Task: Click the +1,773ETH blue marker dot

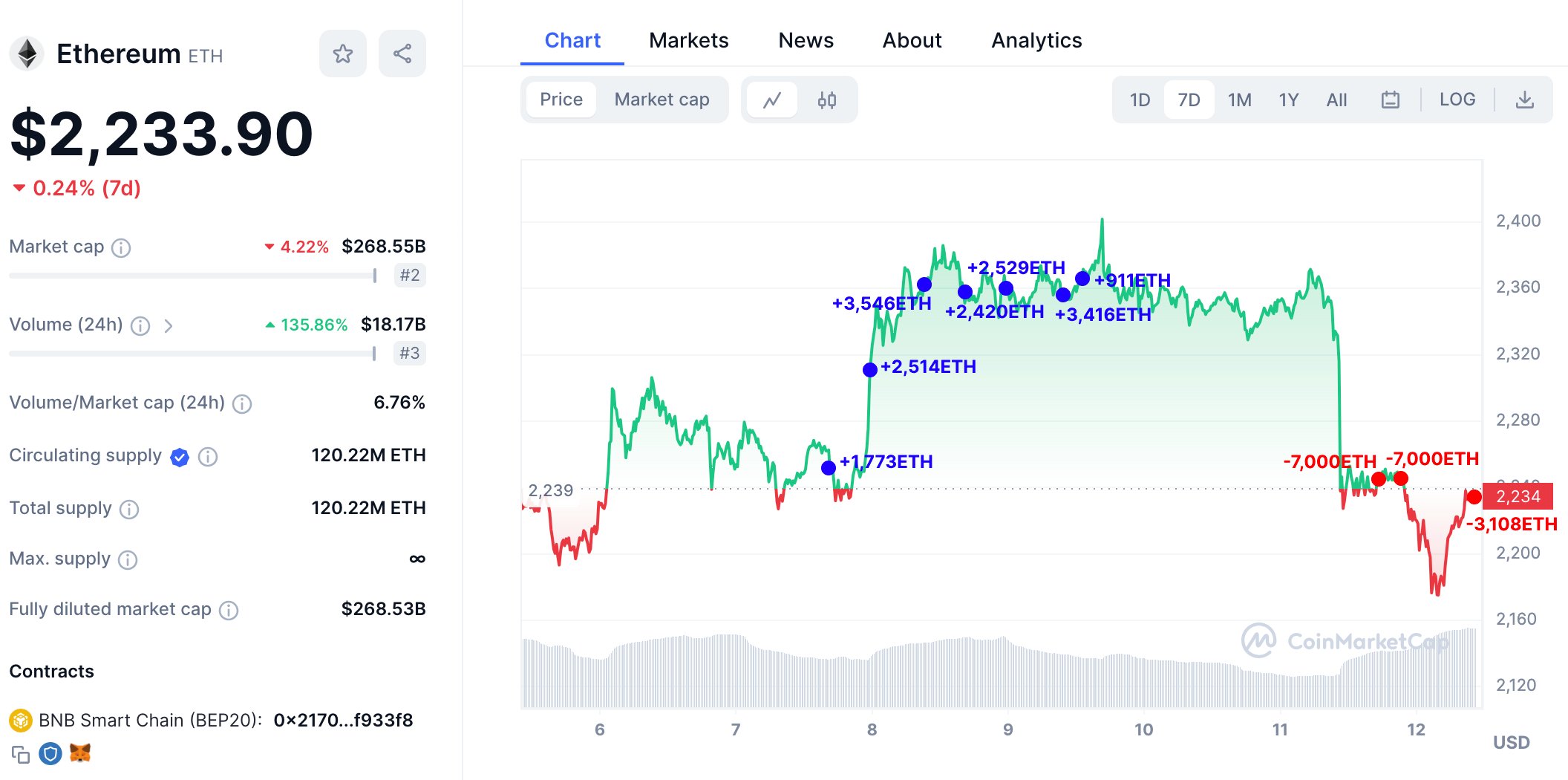Action: pos(829,467)
